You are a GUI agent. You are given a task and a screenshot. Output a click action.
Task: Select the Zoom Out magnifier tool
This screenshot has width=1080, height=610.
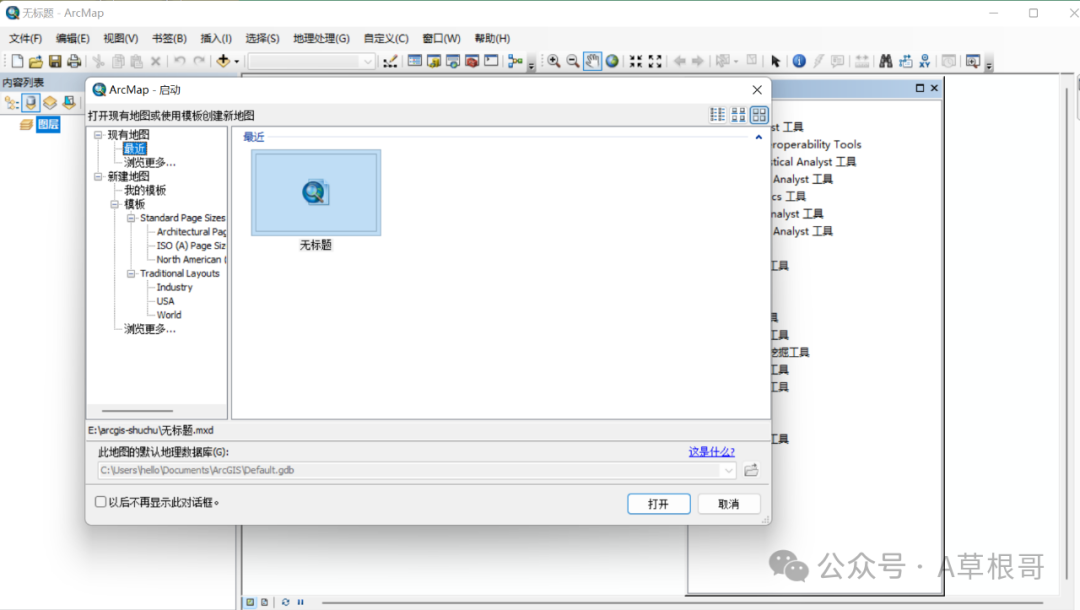click(573, 61)
